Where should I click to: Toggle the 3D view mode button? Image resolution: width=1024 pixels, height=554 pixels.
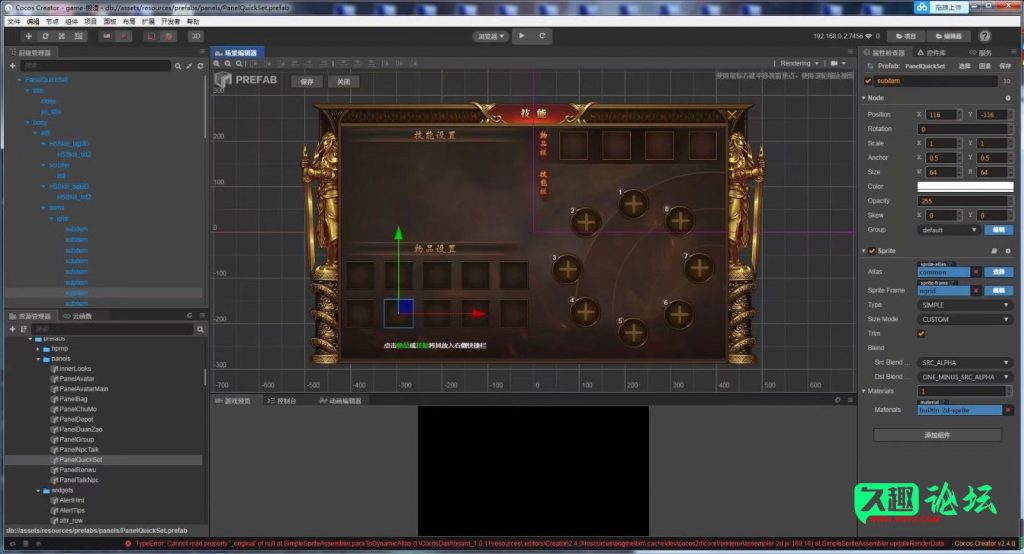tap(195, 37)
